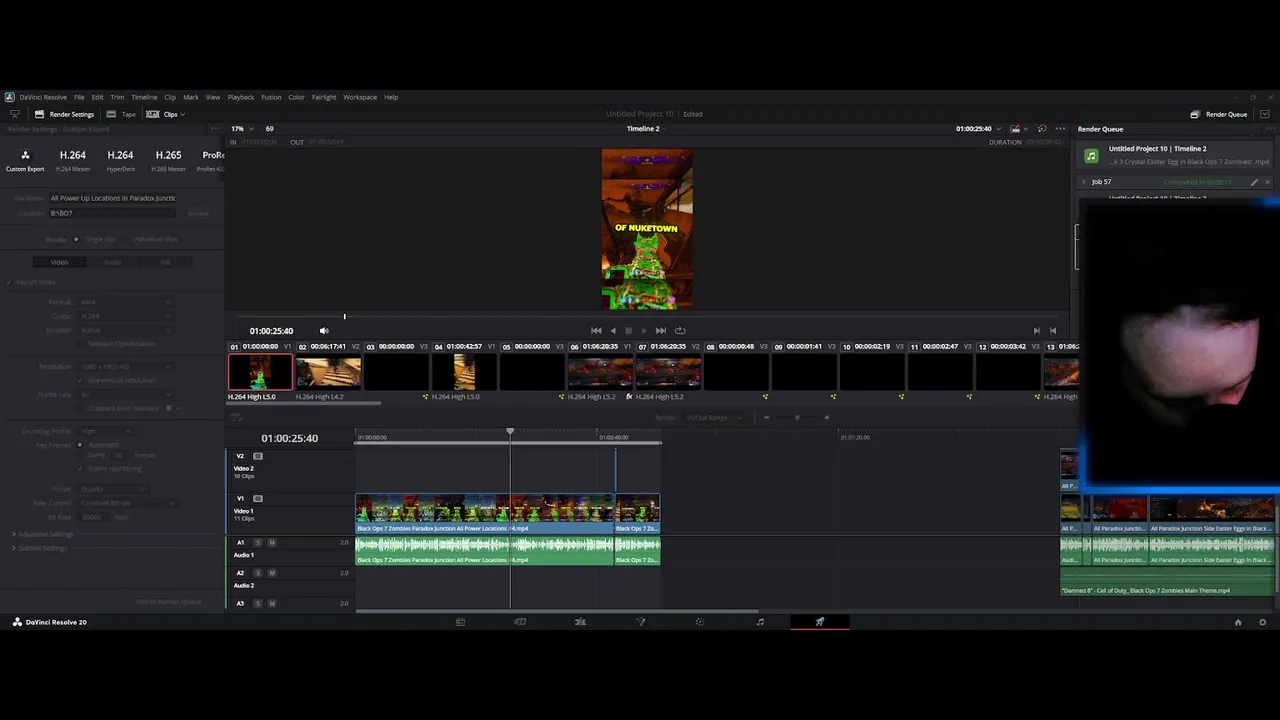Image resolution: width=1280 pixels, height=720 pixels.
Task: Toggle the Export Video checkbox
Action: 11,282
